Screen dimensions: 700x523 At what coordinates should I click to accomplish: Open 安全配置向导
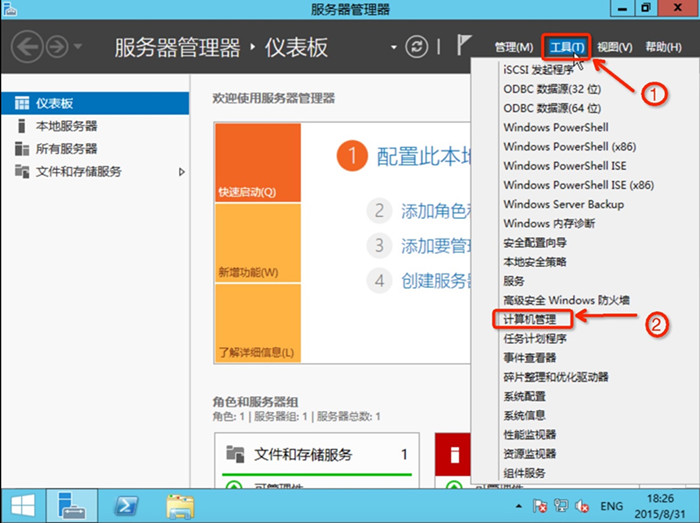click(x=535, y=243)
